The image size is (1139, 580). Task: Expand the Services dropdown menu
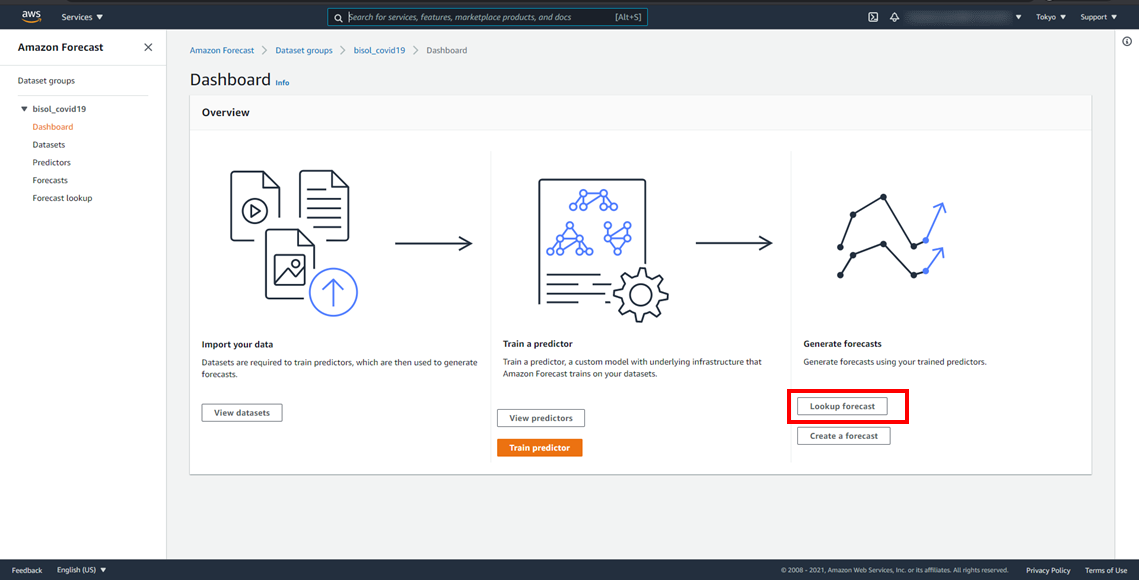point(82,17)
